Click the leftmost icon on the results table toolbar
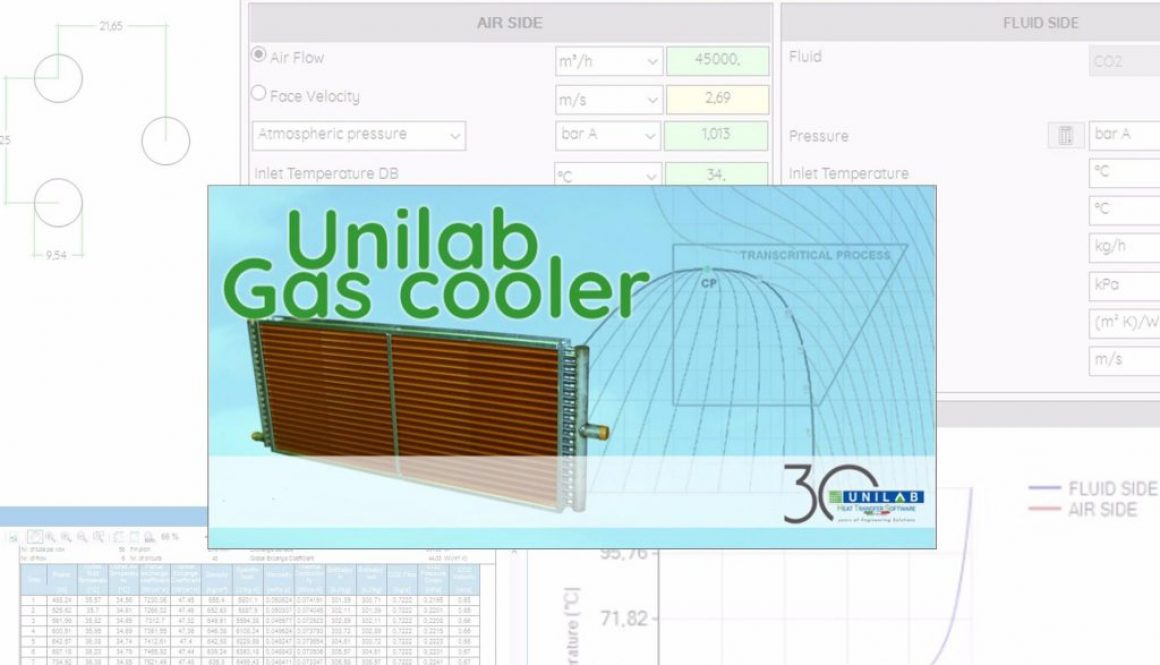1160x665 pixels. 14,536
